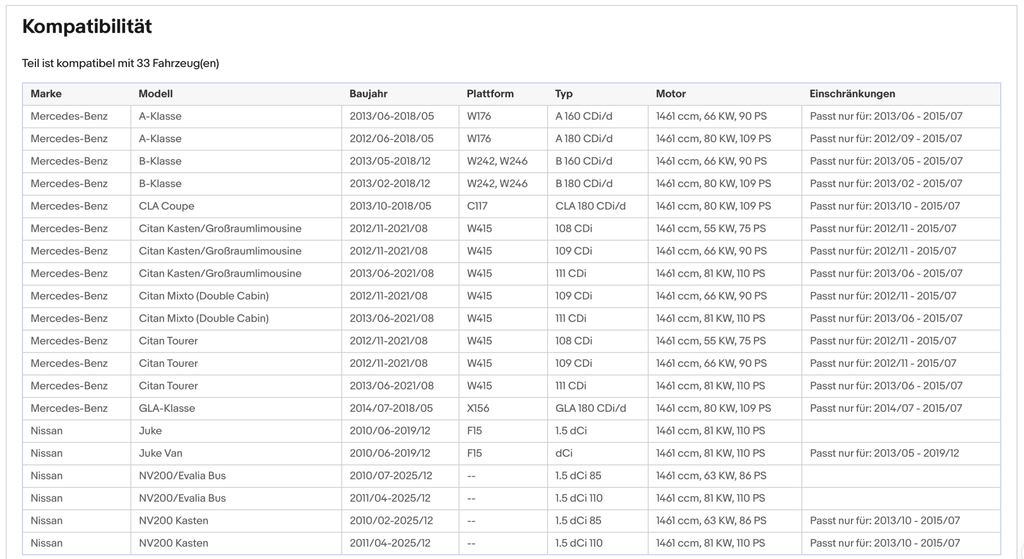Select the NV200 Kasten 1.5 dCi 85 row

511,521
